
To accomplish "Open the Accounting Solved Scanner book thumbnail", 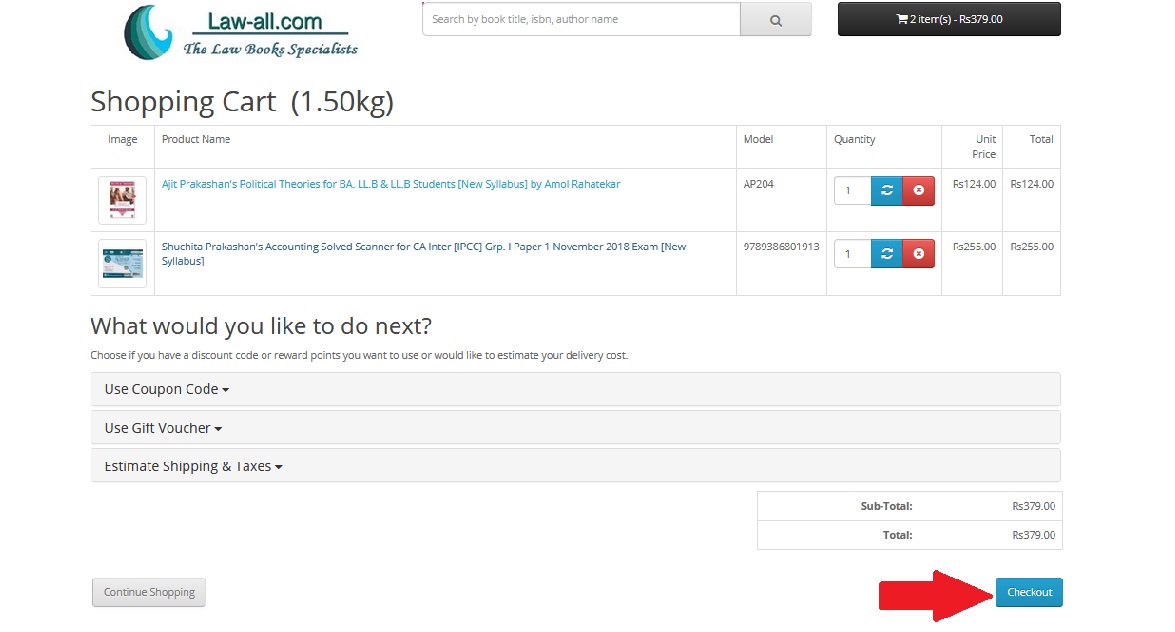I will tap(122, 263).
